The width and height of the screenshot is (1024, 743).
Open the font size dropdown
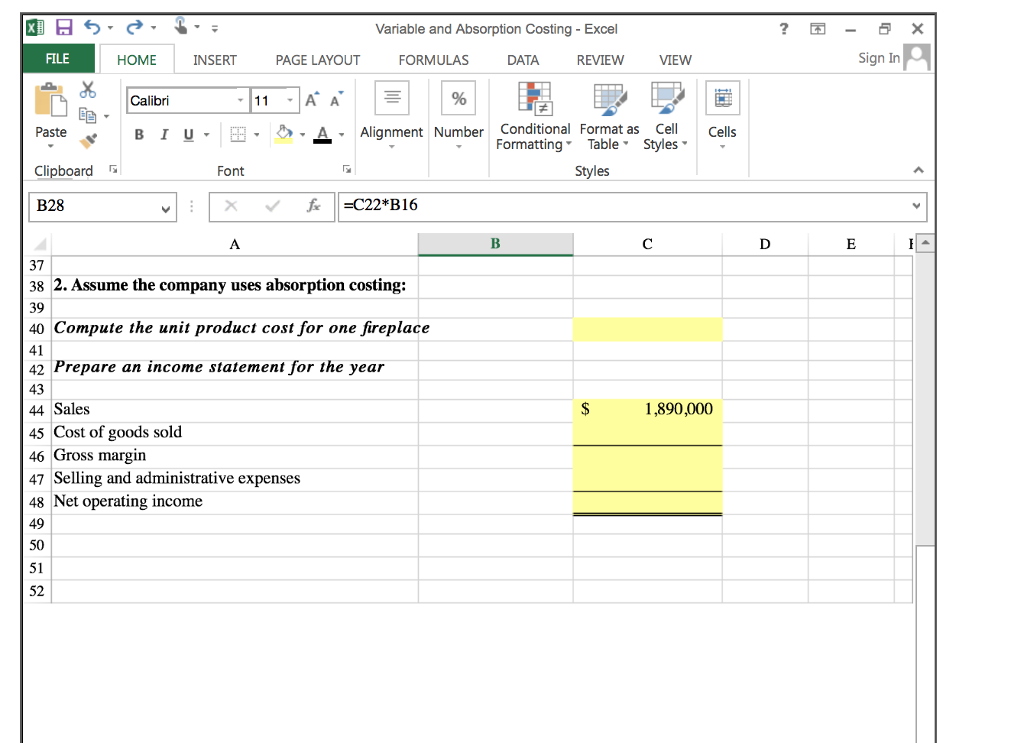click(290, 100)
